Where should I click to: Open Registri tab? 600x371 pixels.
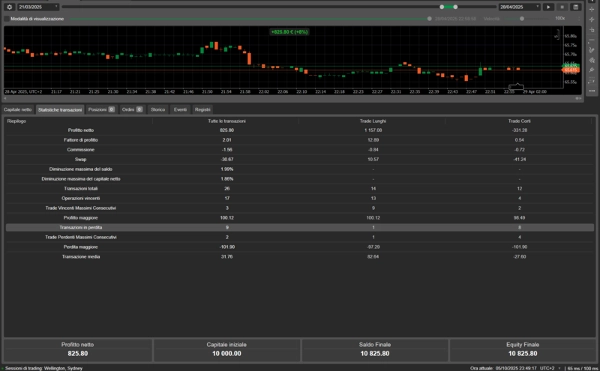click(x=202, y=109)
